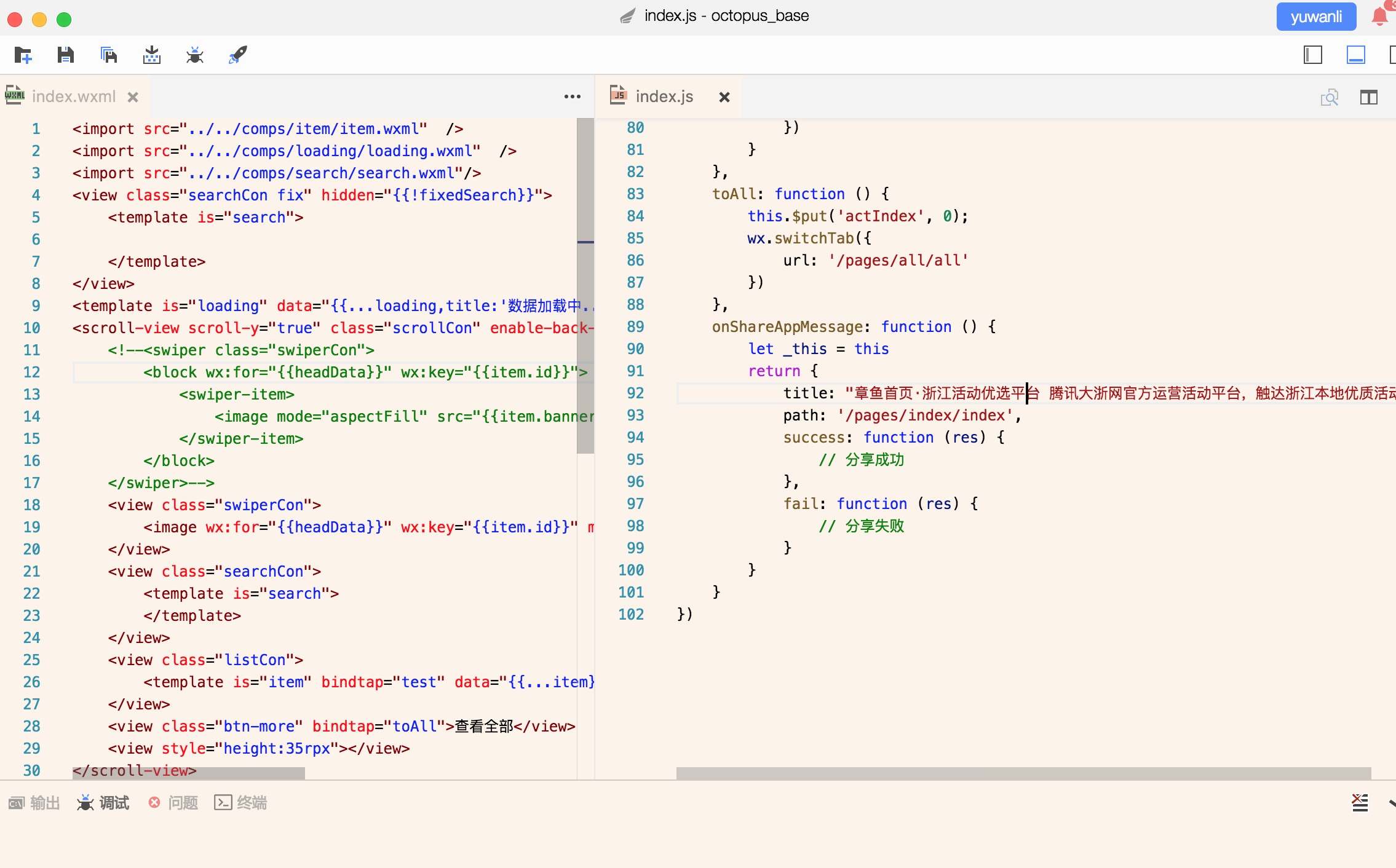1396x868 pixels.
Task: Open the notification bell
Action: tap(1379, 17)
